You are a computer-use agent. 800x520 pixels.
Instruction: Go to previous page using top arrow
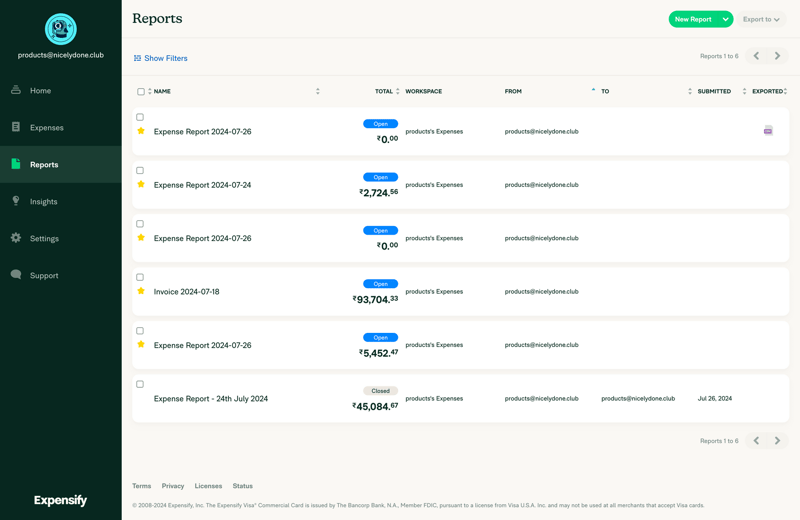point(756,56)
